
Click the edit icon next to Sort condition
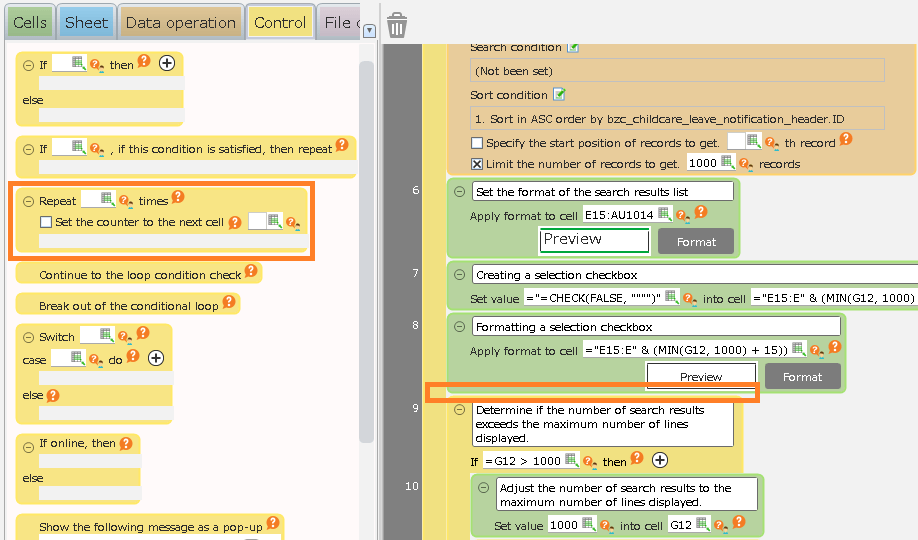[x=560, y=95]
